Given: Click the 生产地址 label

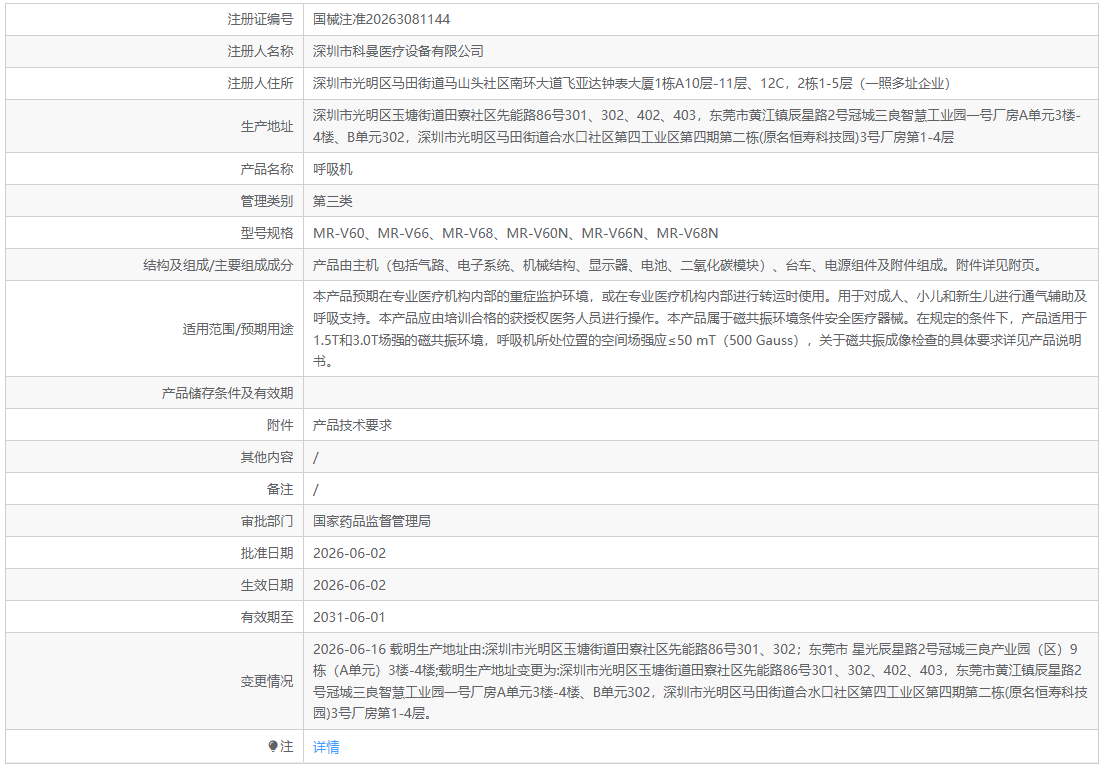Looking at the screenshot, I should (x=267, y=126).
